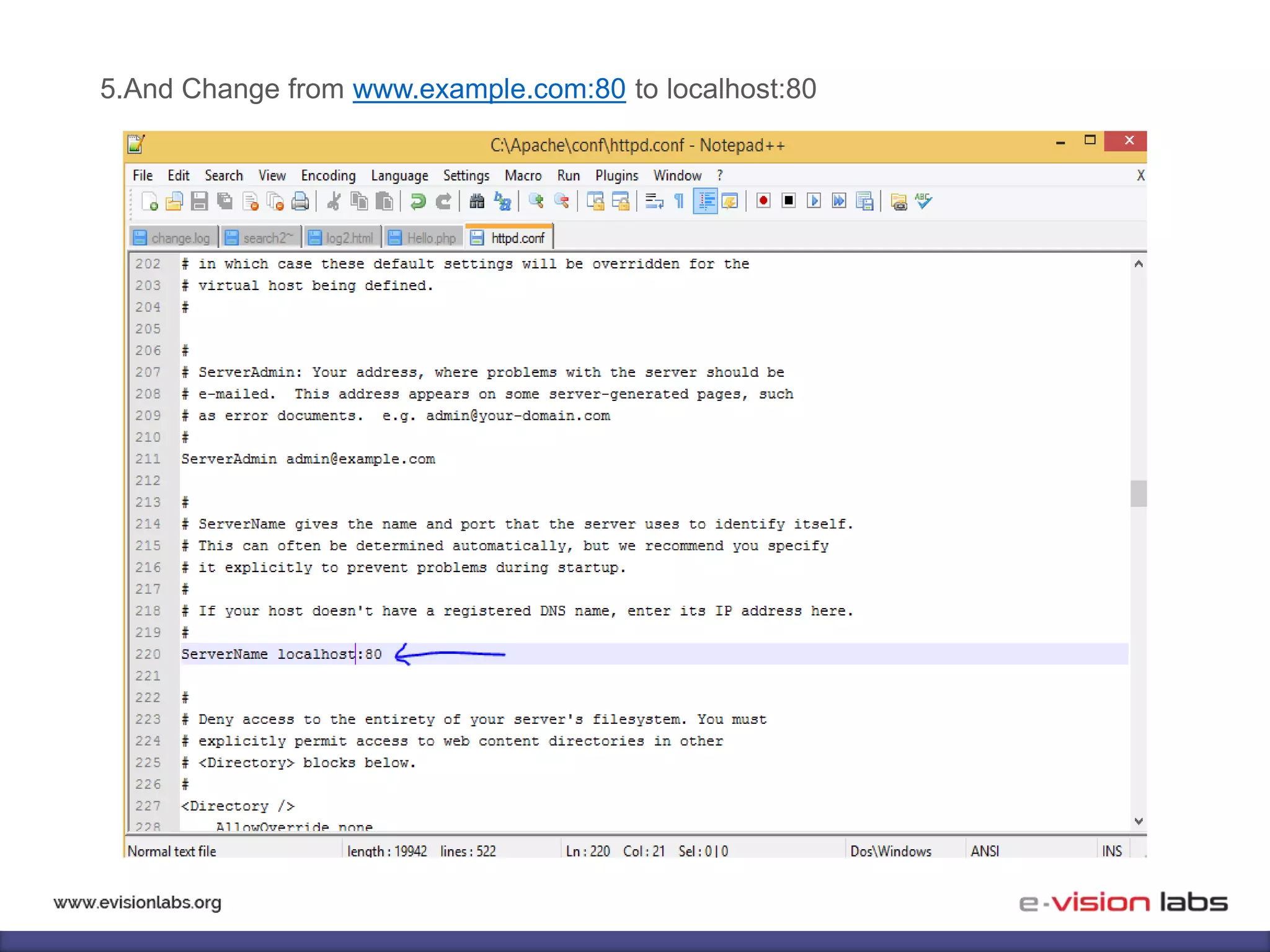Play back the recorded macro
This screenshot has height=952, width=1270.
pos(814,201)
